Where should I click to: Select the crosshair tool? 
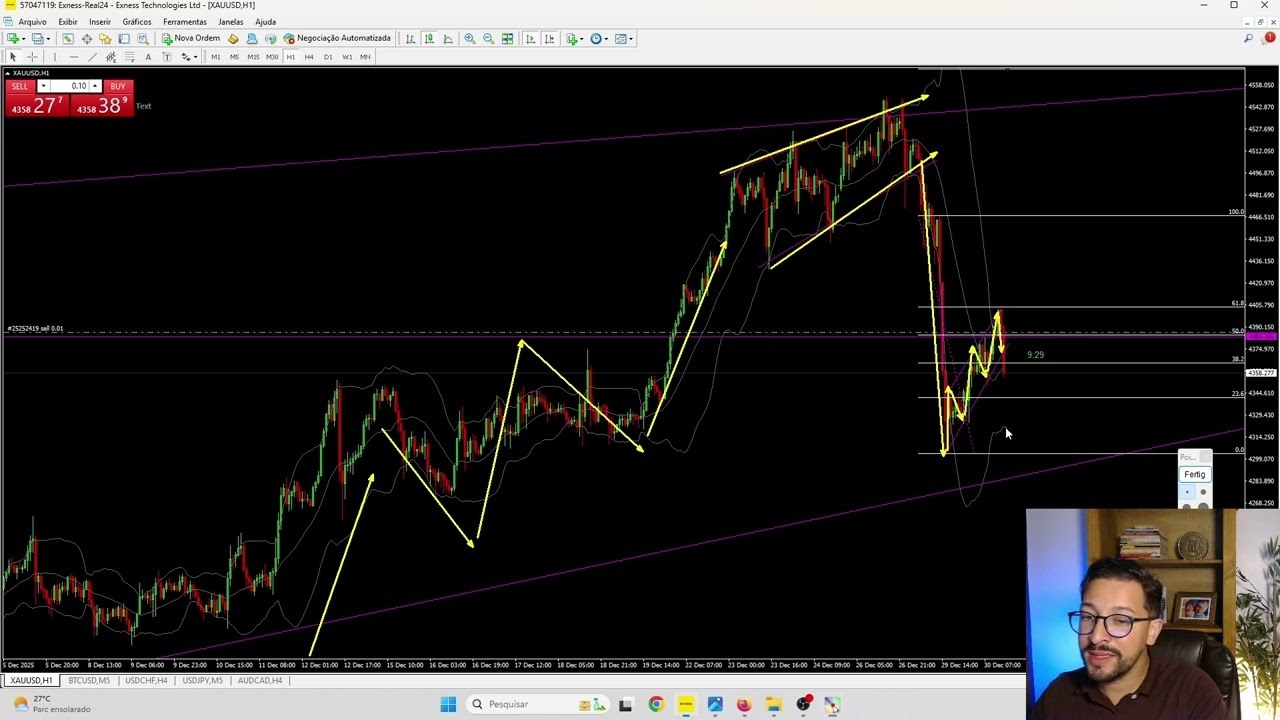pos(32,57)
